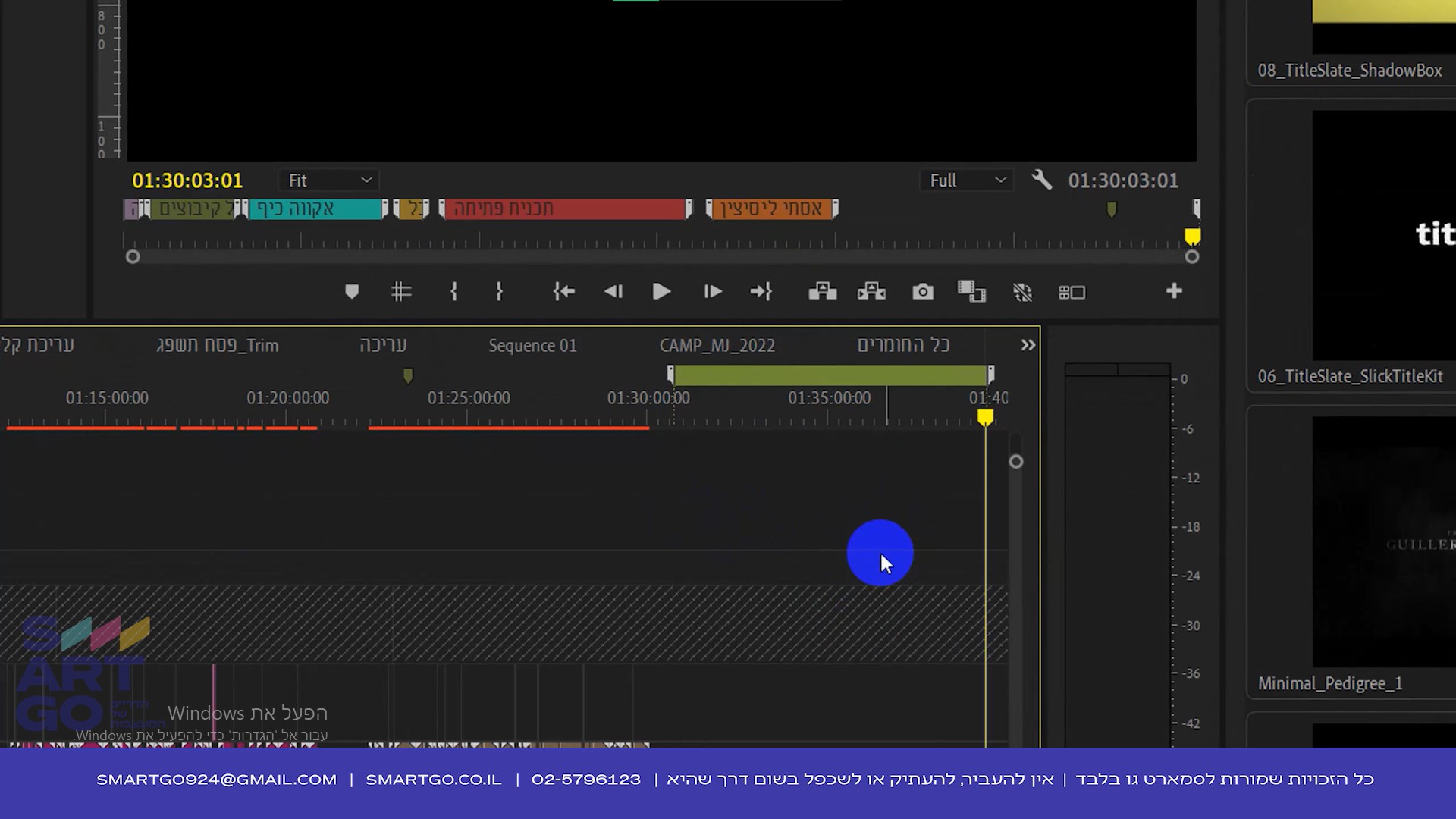1456x819 pixels.
Task: Click the Add Marker button
Action: 351,292
